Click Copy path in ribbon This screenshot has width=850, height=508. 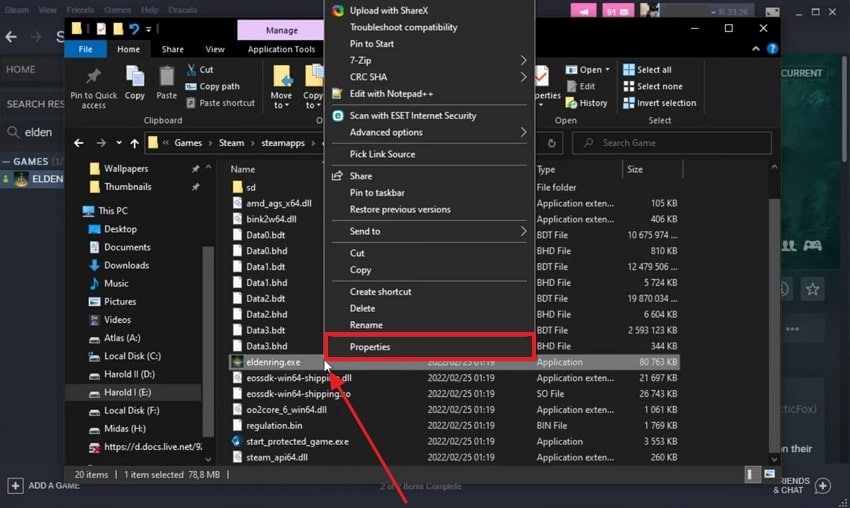(212, 86)
